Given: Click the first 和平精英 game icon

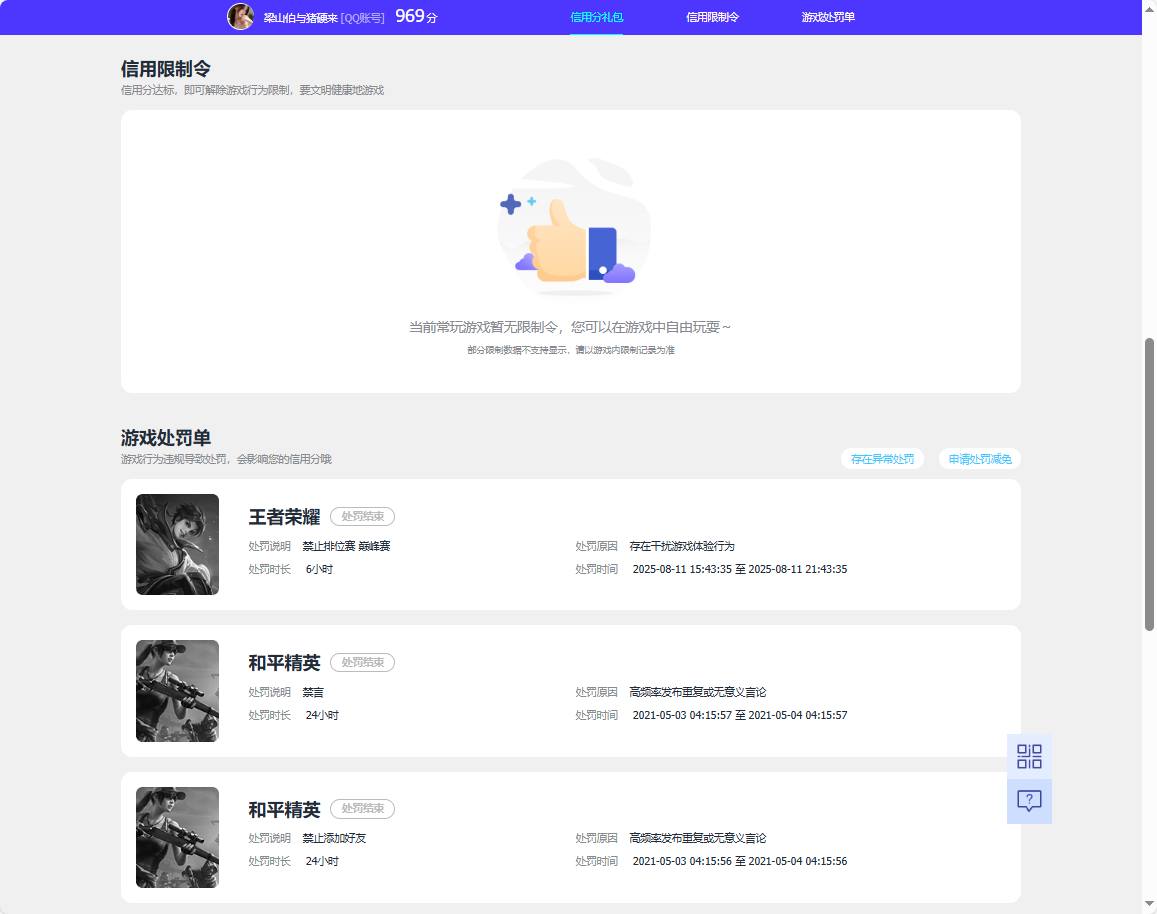Looking at the screenshot, I should pos(177,690).
